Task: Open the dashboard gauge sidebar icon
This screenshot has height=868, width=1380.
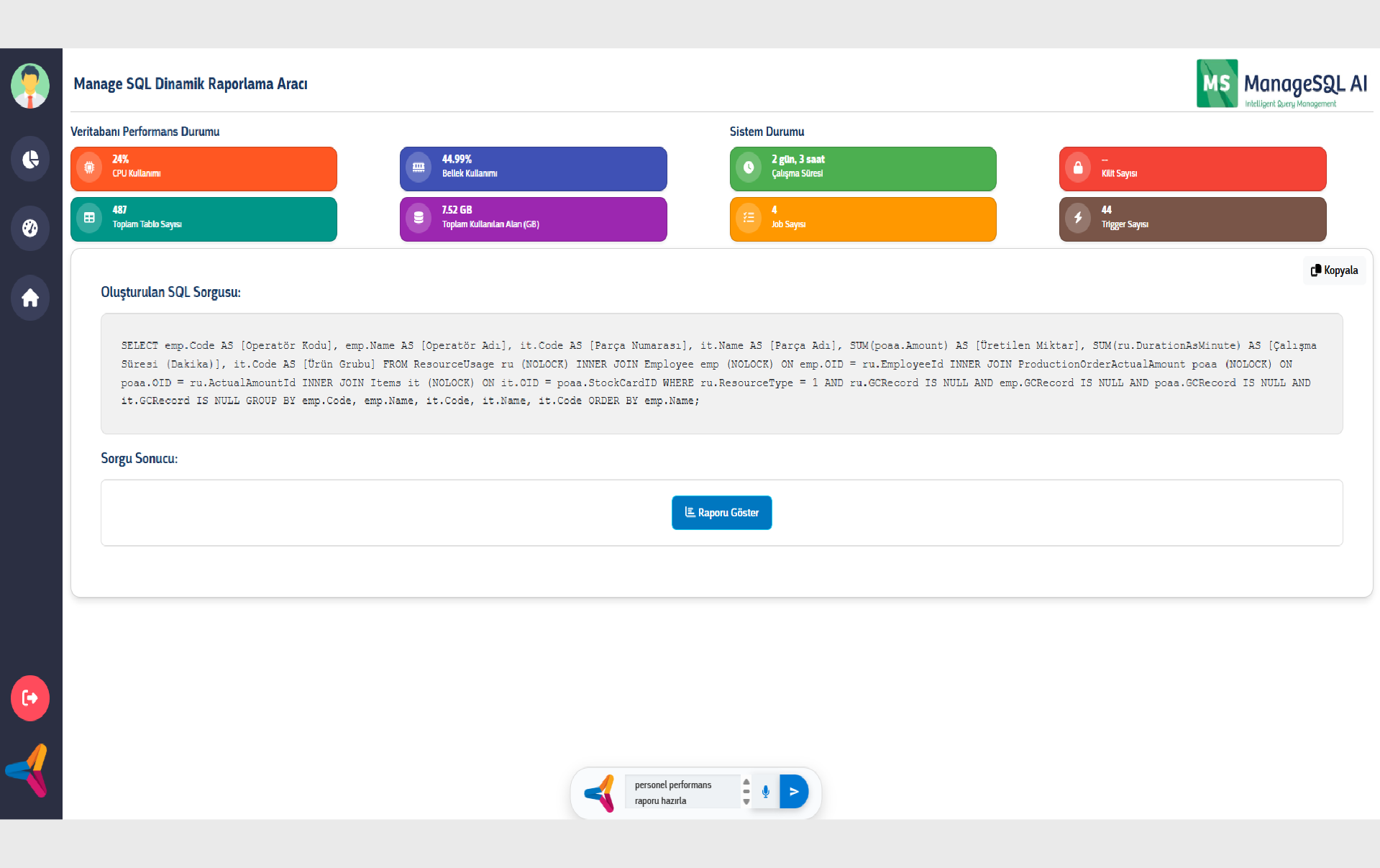Action: [x=30, y=228]
